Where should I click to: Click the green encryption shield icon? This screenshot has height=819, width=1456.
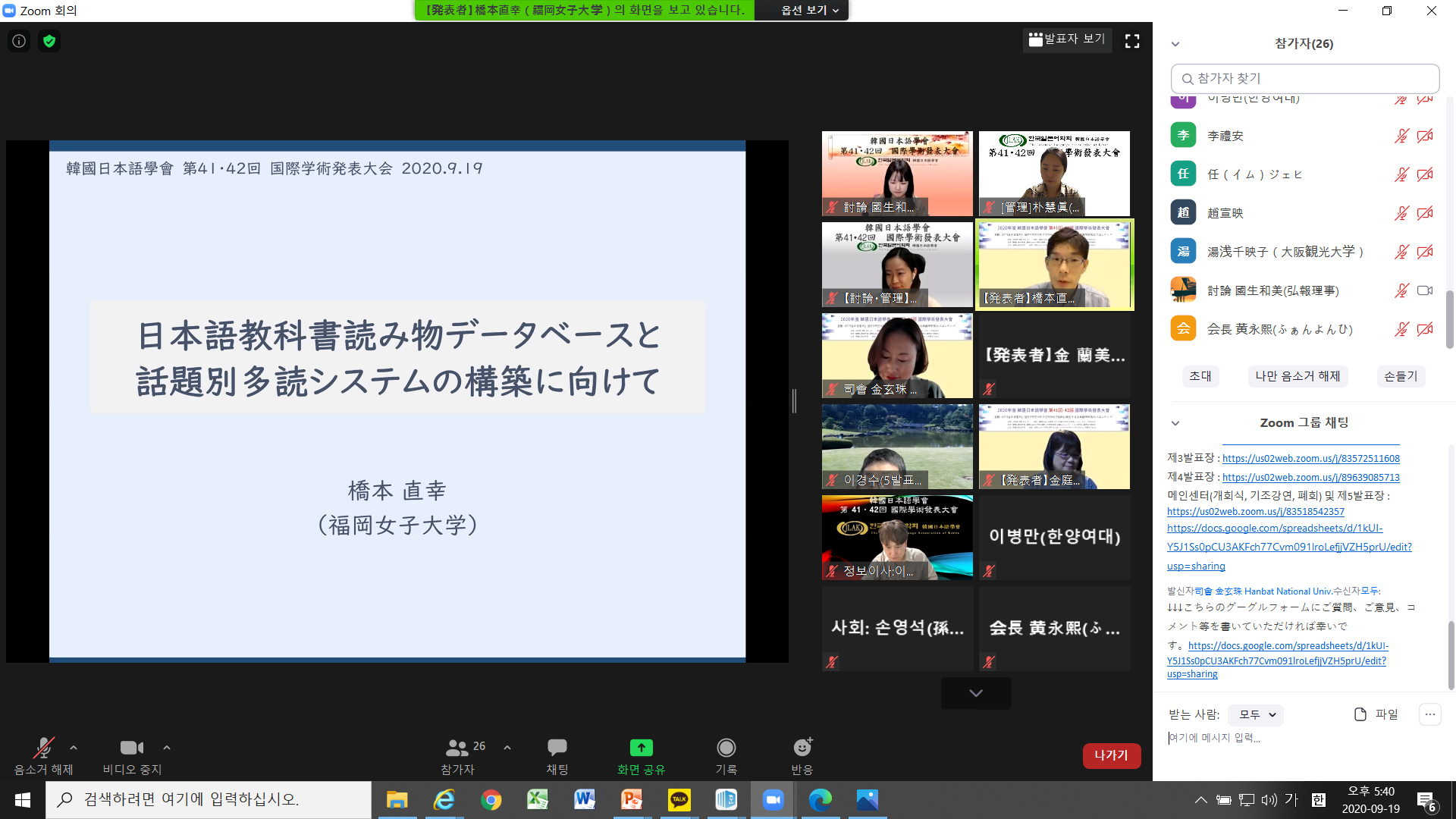[49, 41]
